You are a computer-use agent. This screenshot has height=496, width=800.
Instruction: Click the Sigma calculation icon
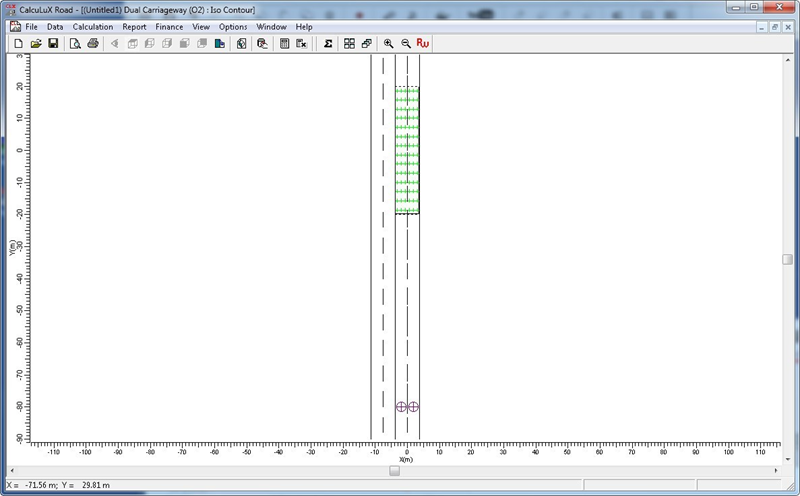click(327, 44)
